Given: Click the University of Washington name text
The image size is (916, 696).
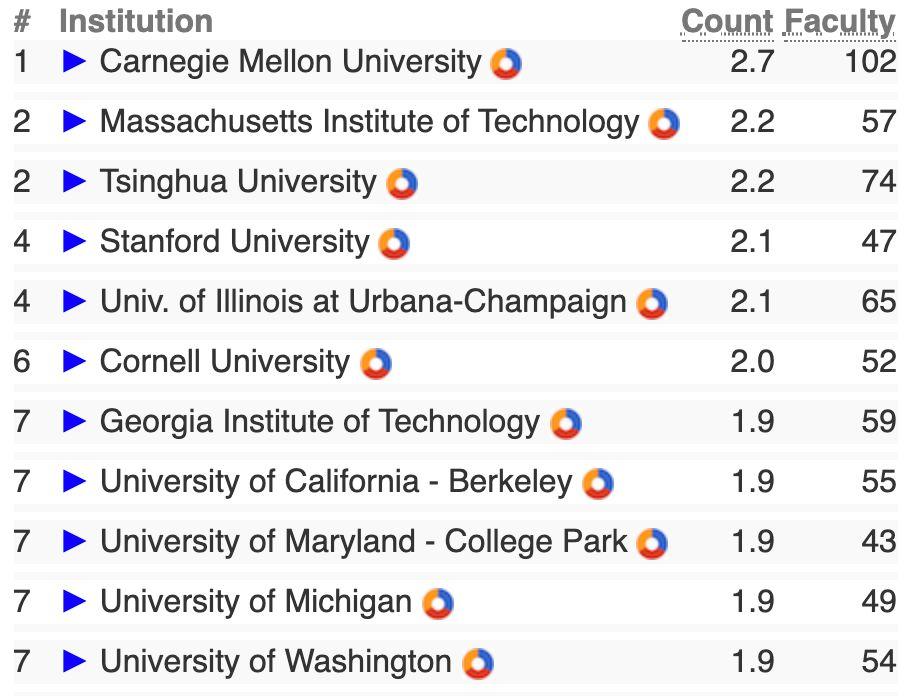Looking at the screenshot, I should pos(275,662).
